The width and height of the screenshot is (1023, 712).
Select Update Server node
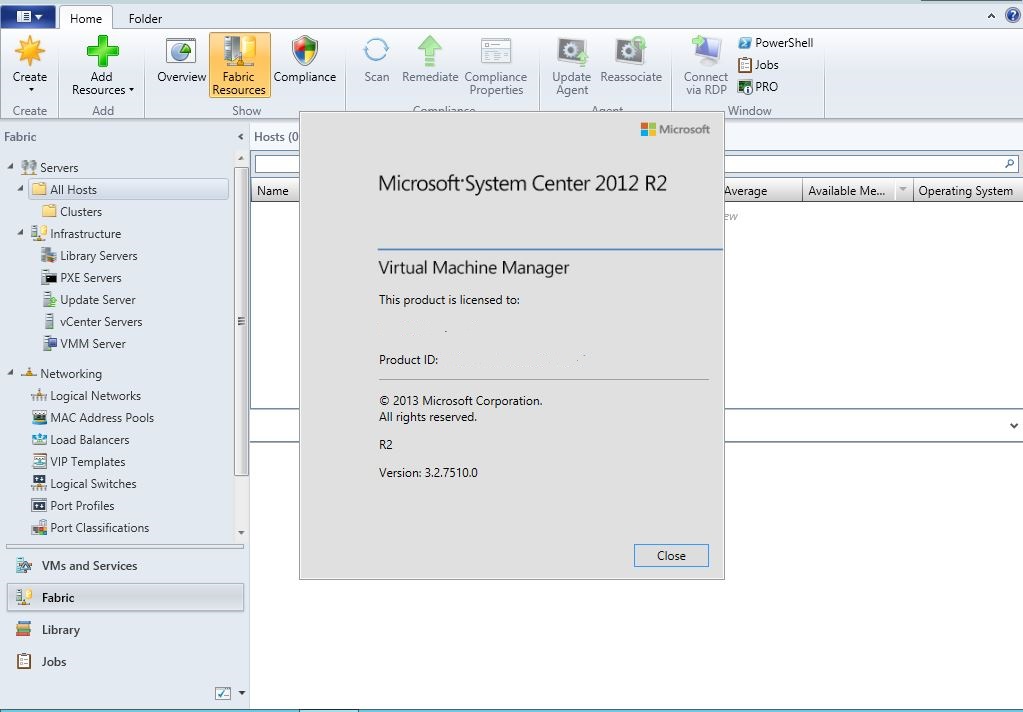(89, 300)
